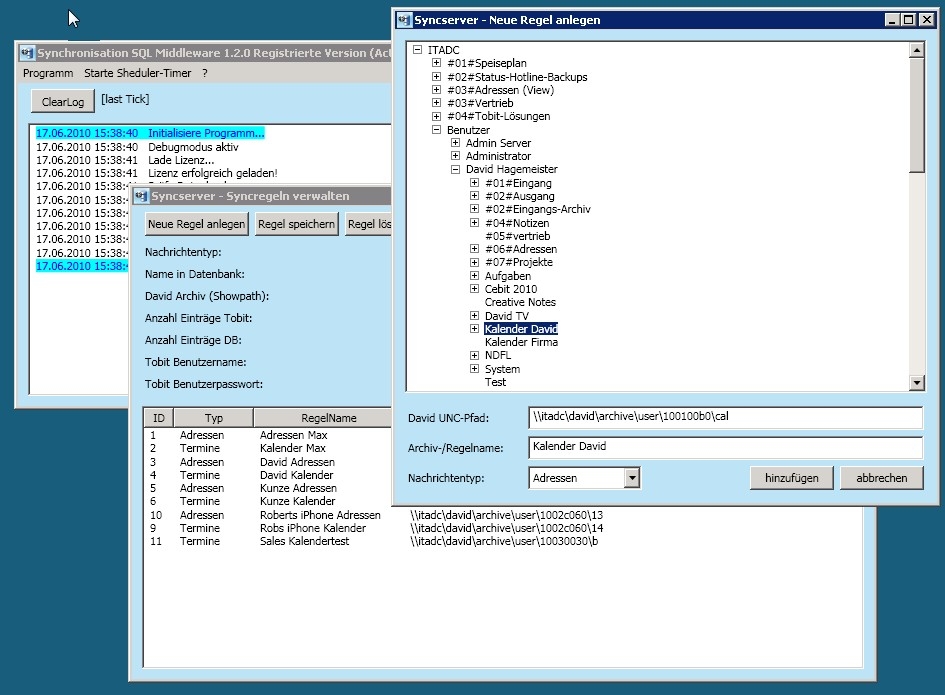The width and height of the screenshot is (945, 695).
Task: Expand the #06#Adressen folder
Action: (x=474, y=249)
